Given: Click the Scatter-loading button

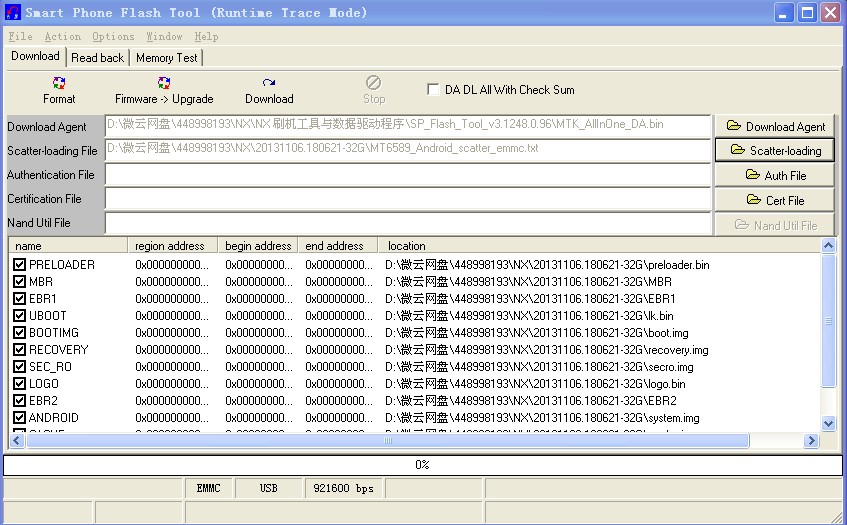Looking at the screenshot, I should 775,150.
